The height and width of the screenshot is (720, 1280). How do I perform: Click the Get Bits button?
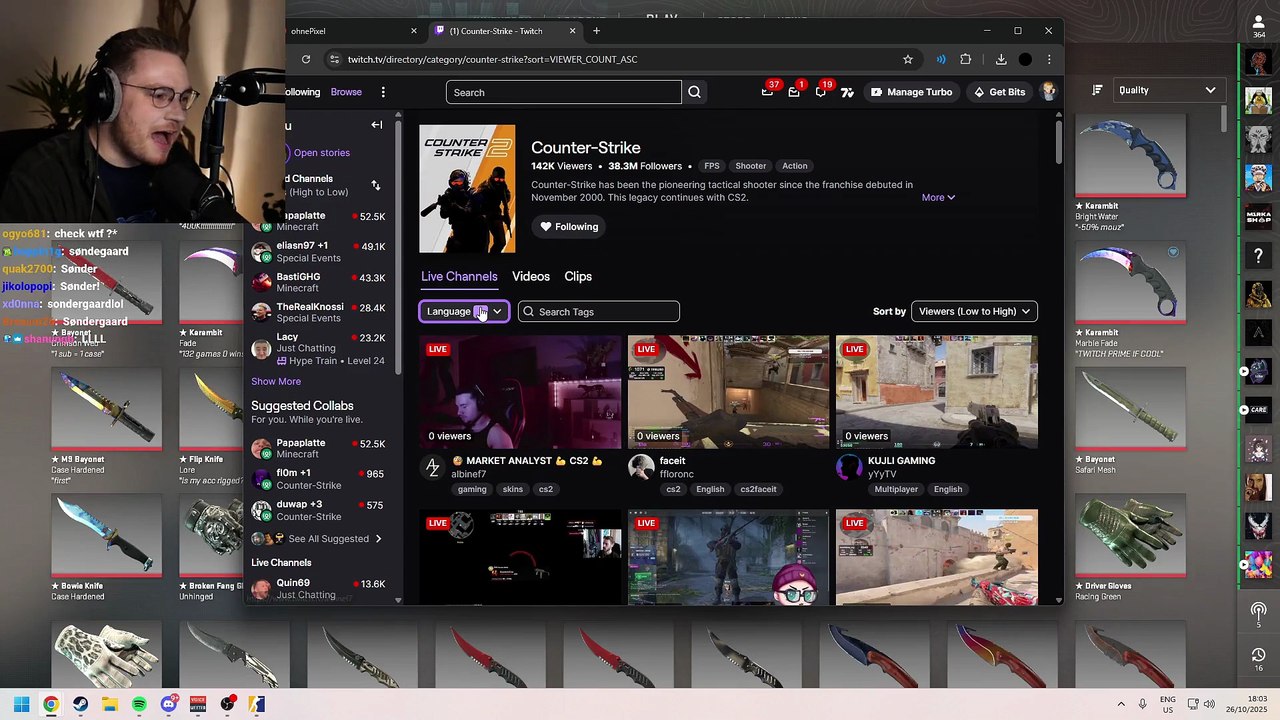coord(999,92)
